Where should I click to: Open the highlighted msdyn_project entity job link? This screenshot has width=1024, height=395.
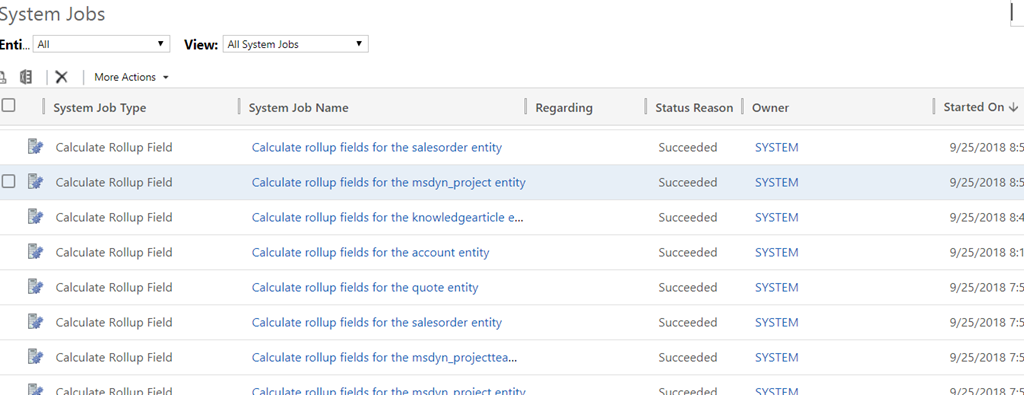(389, 183)
